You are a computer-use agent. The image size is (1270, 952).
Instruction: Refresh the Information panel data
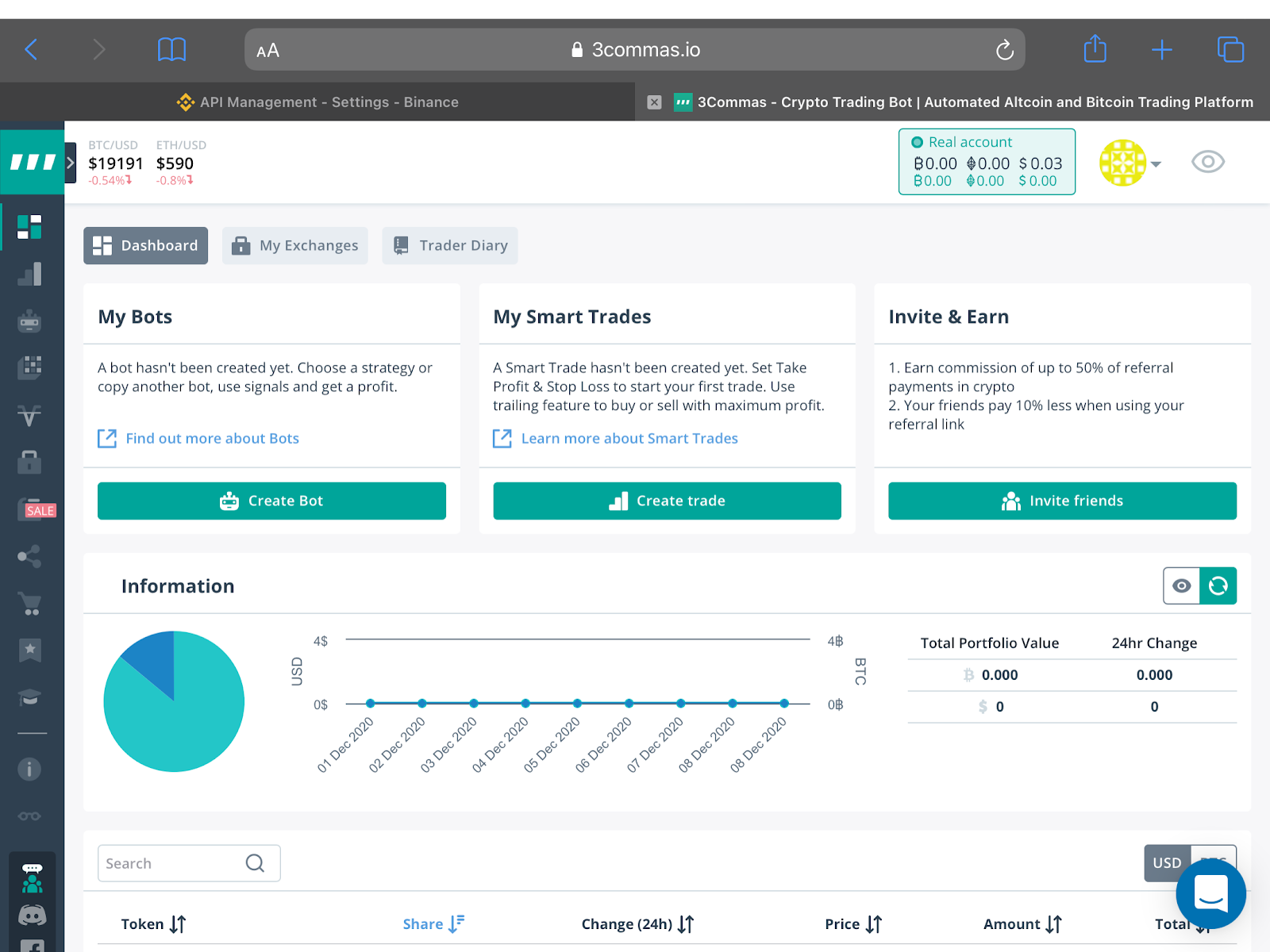pos(1218,585)
